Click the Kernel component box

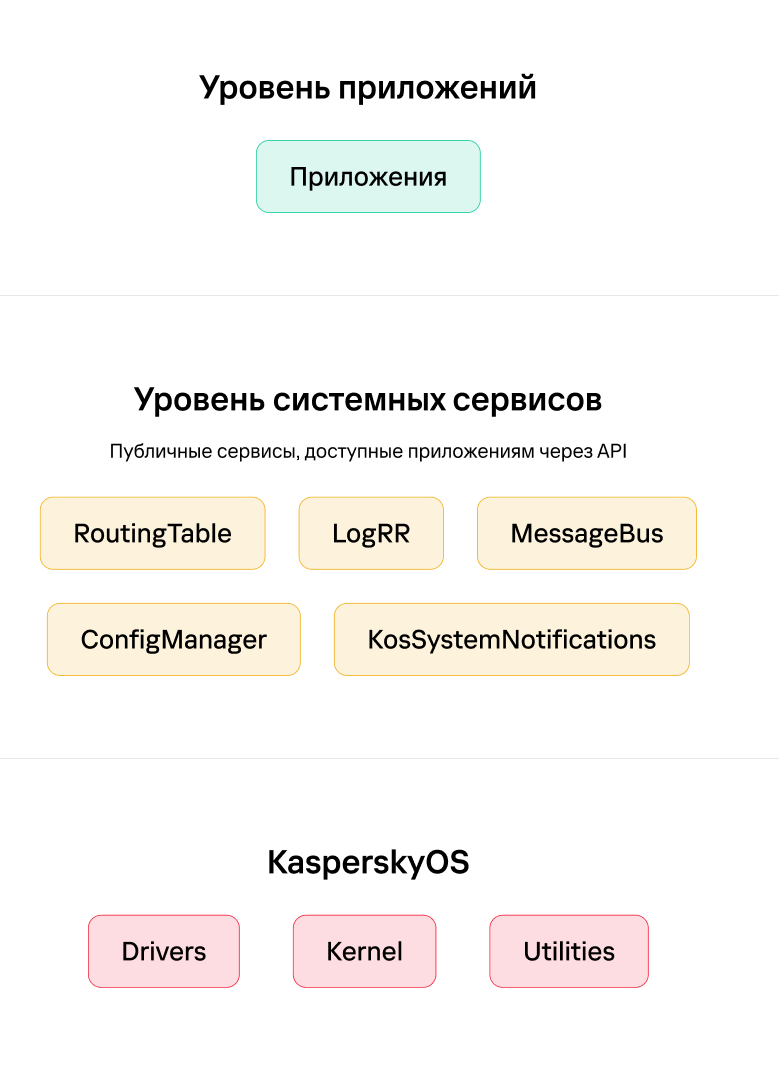click(x=364, y=951)
